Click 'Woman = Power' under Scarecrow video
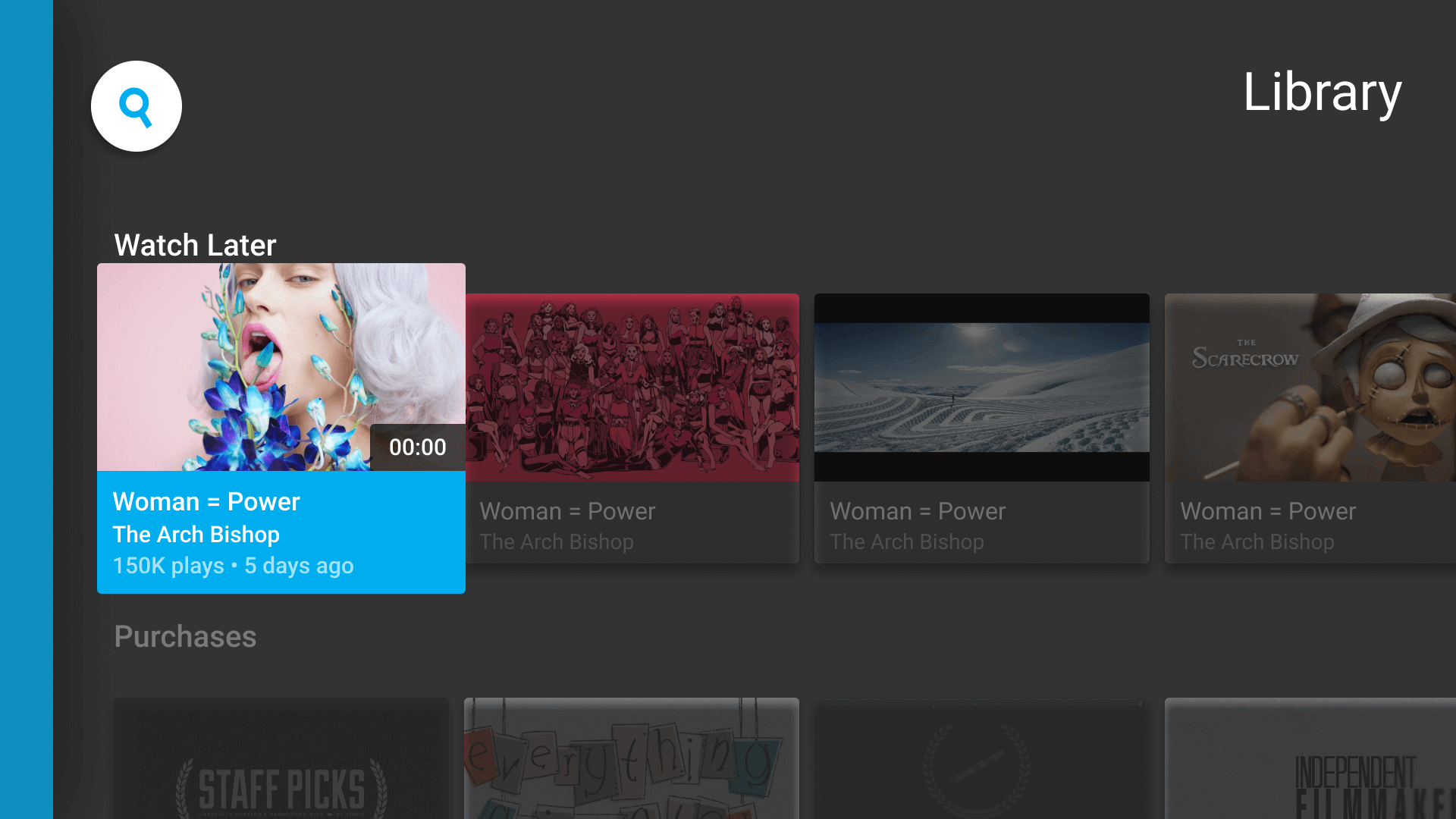The width and height of the screenshot is (1456, 819). (1268, 511)
